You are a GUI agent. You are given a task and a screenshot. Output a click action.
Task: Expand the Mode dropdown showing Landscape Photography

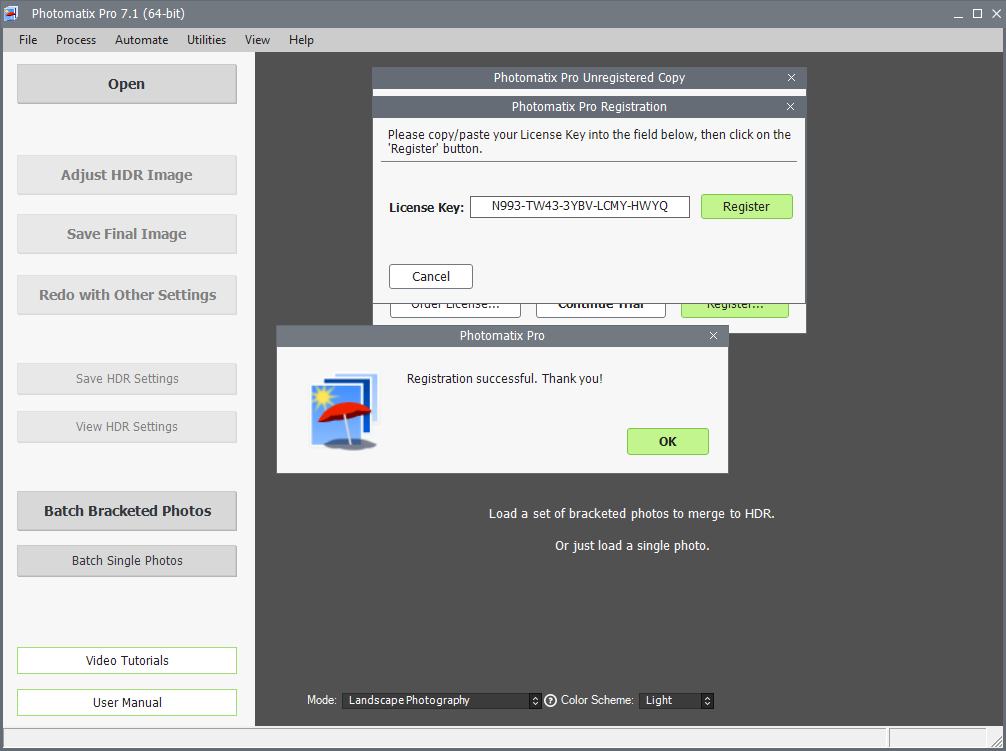pyautogui.click(x=441, y=700)
